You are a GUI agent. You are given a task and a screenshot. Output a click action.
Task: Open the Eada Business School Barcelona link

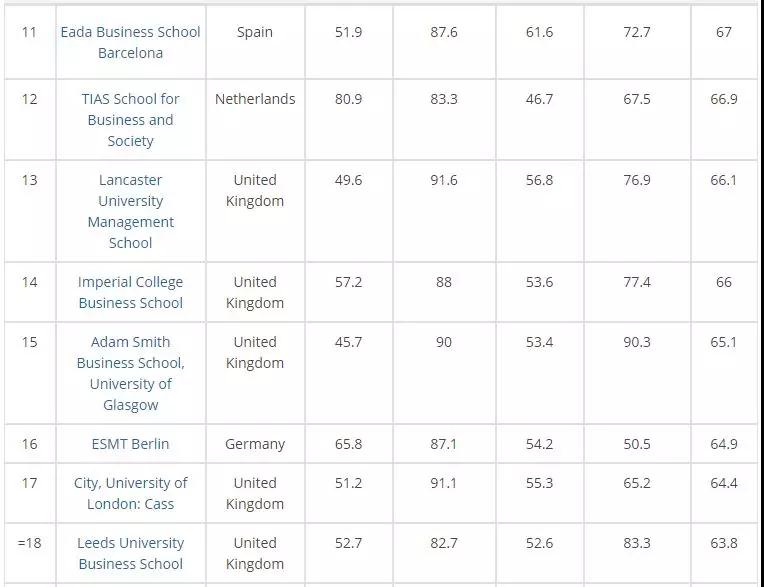click(130, 42)
